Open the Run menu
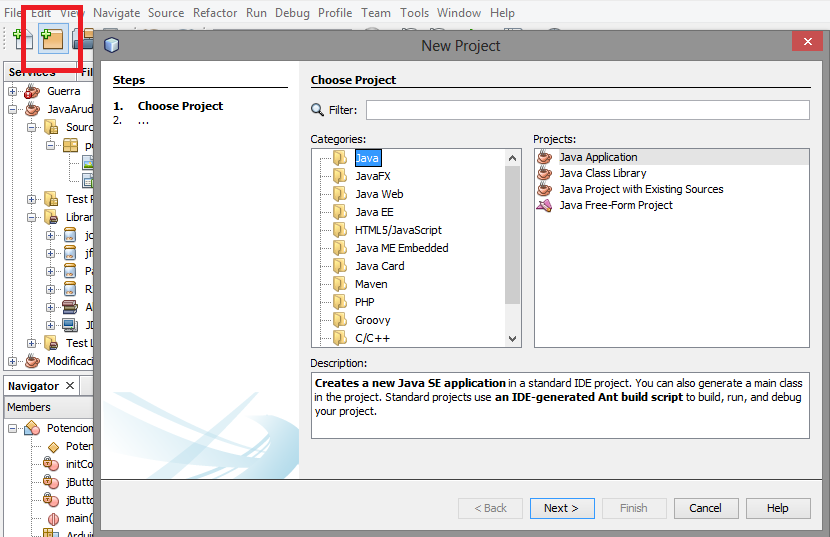This screenshot has width=830, height=537. click(256, 13)
